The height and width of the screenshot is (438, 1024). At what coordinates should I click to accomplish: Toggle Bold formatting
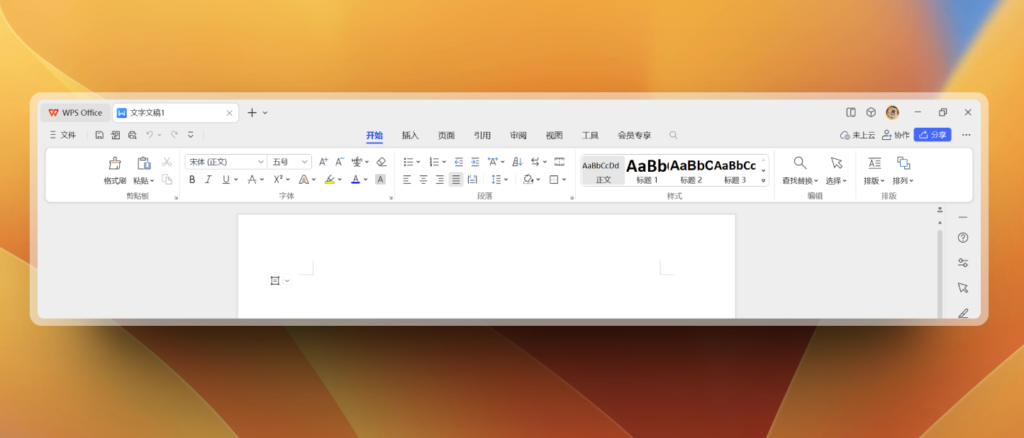[x=192, y=180]
